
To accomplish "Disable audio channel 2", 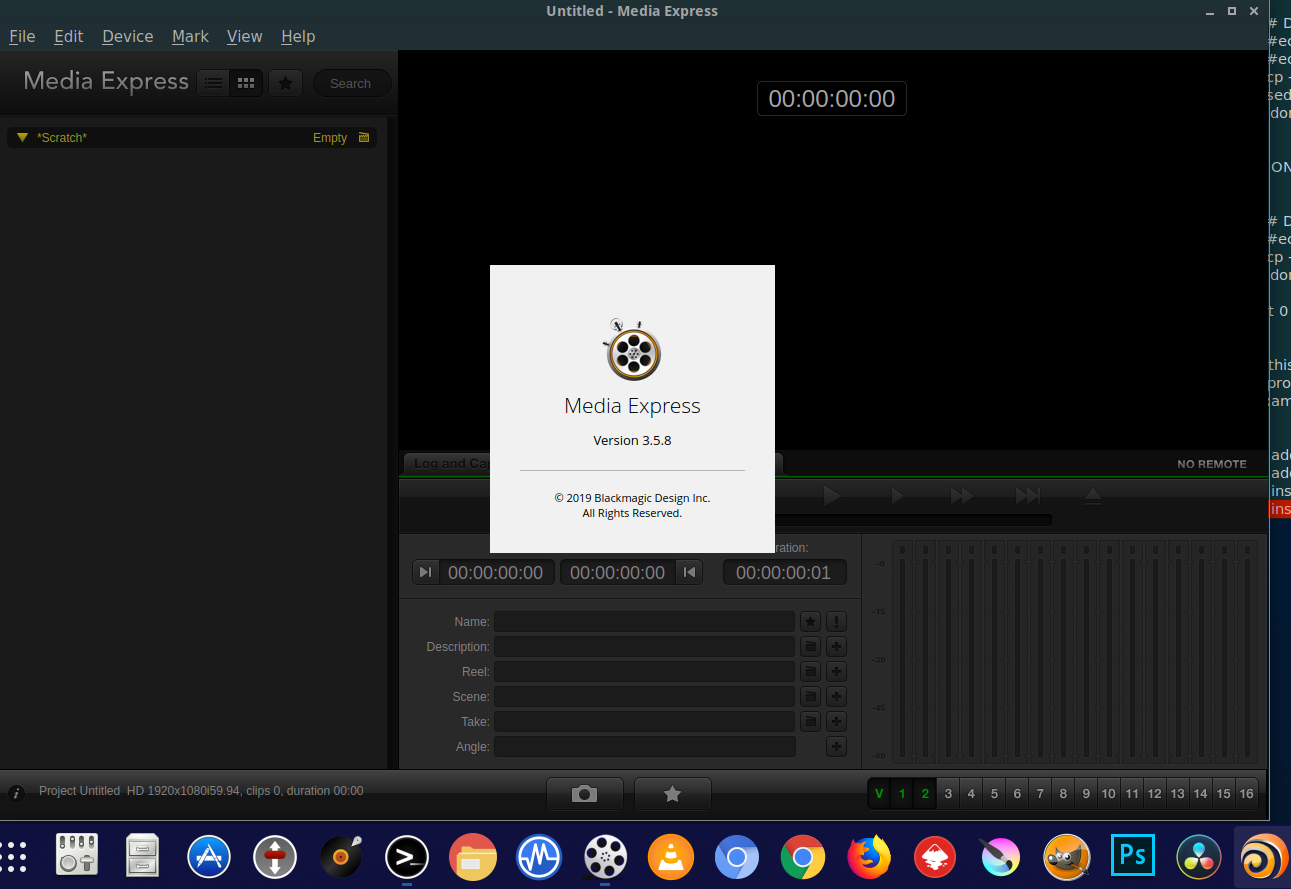I will pos(925,794).
